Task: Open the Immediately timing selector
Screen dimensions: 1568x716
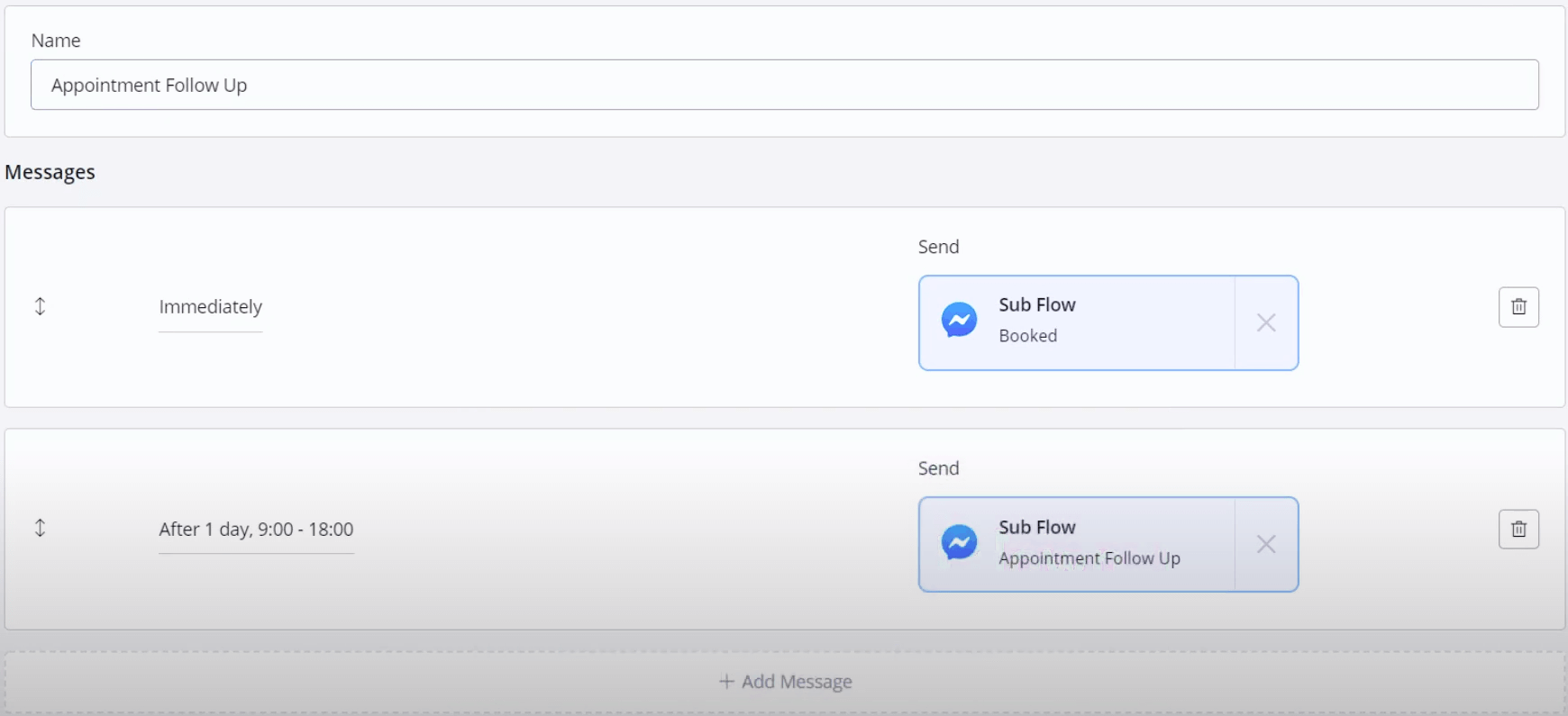Action: [x=210, y=307]
